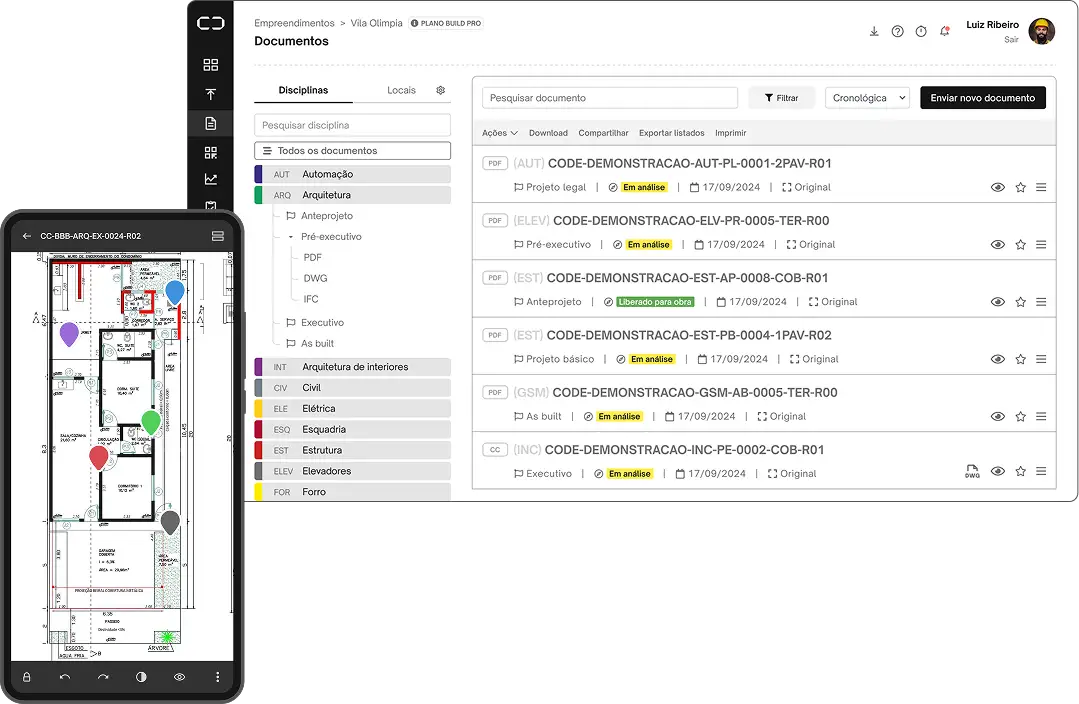Click the Pesquisar documento search field
Screen dimensions: 1079x704
tap(610, 98)
